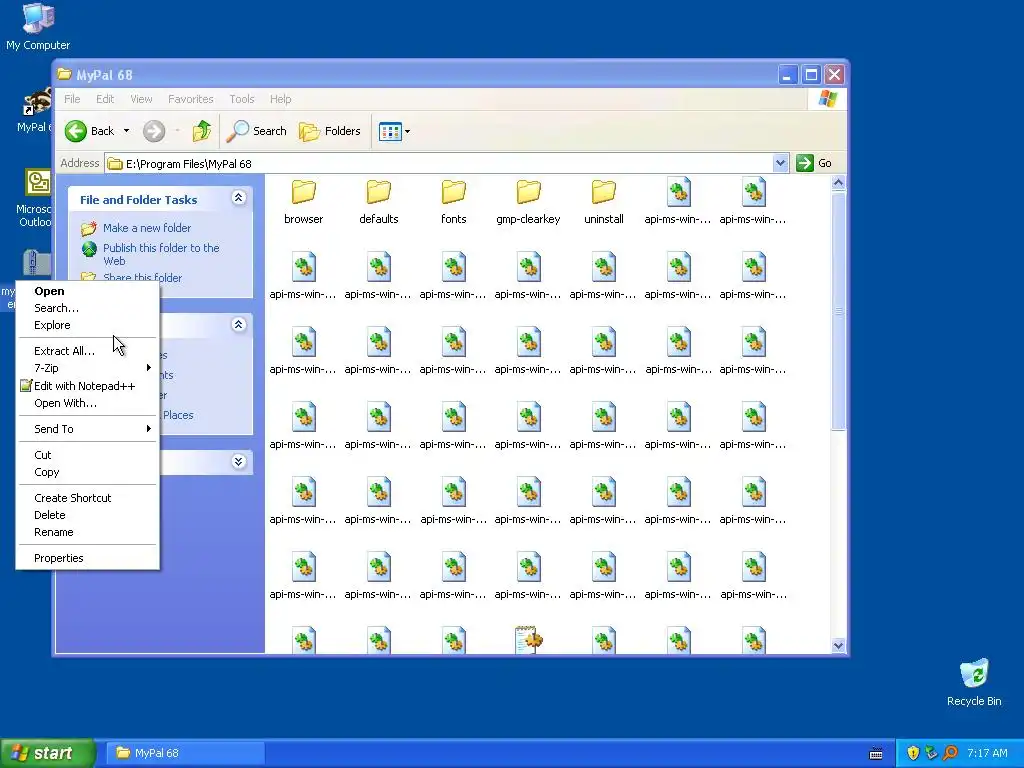Choose Cut from the context menu
This screenshot has width=1024, height=768.
pos(88,455)
